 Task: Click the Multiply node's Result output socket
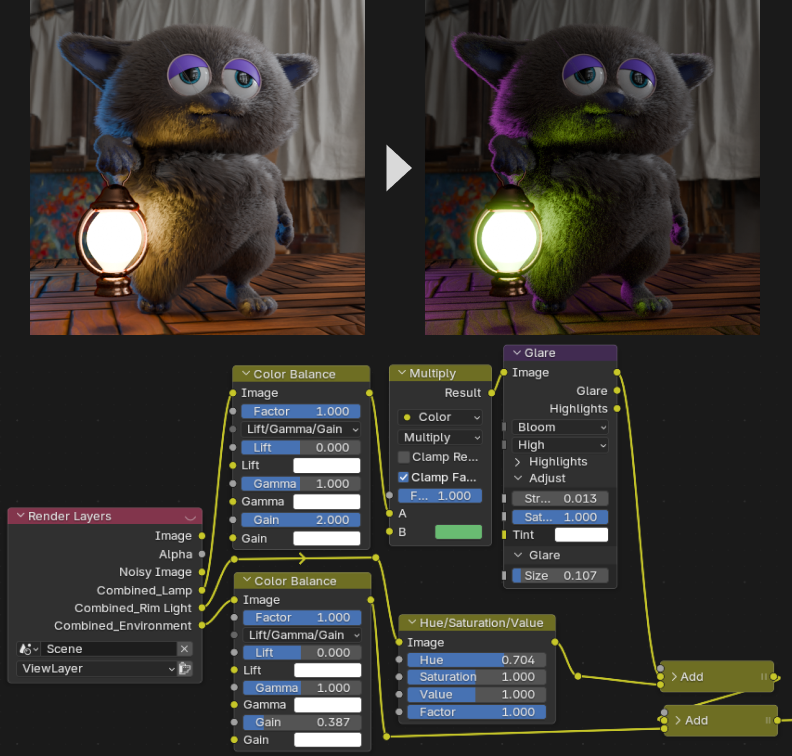click(492, 393)
